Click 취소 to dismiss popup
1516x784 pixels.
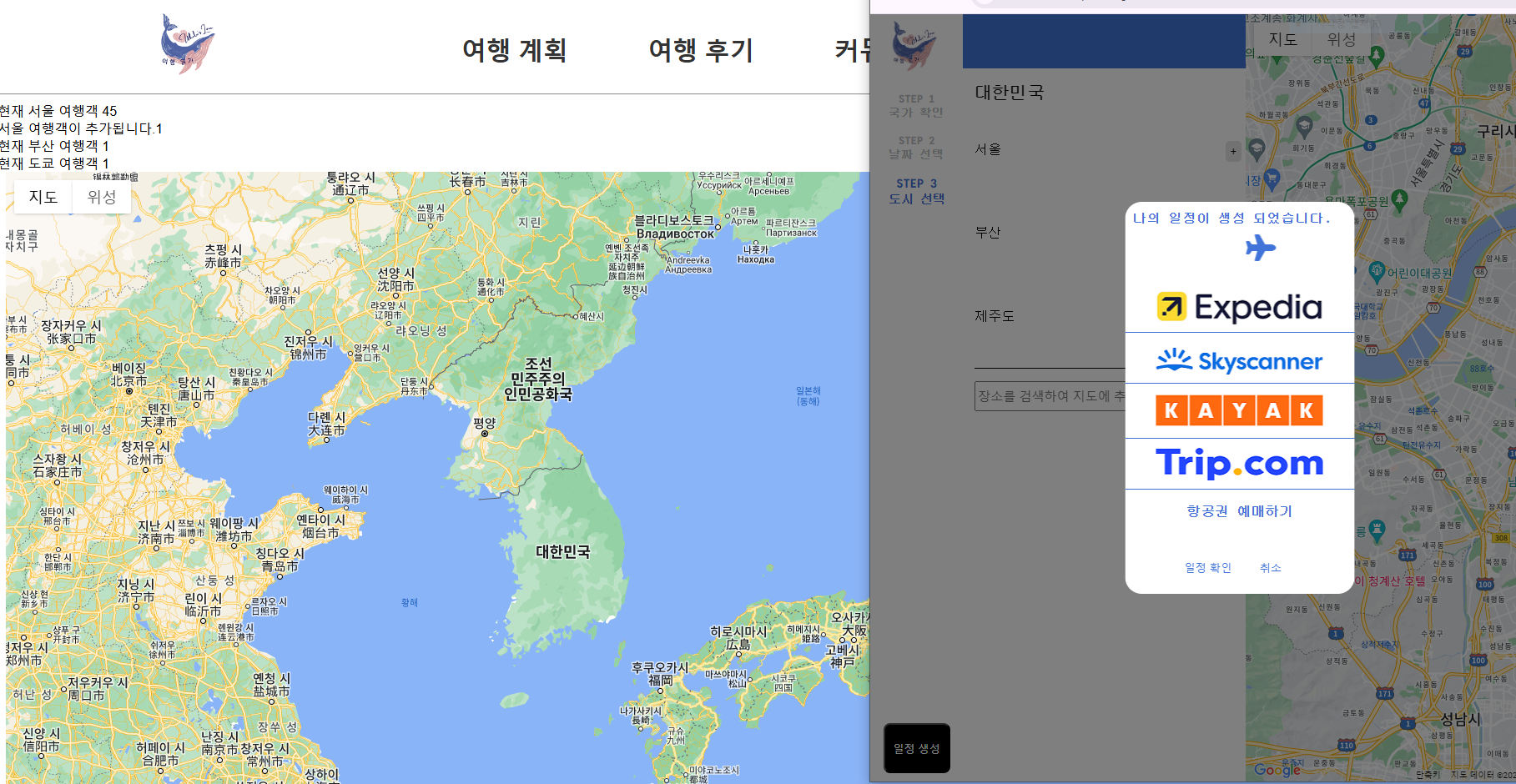coord(1271,568)
